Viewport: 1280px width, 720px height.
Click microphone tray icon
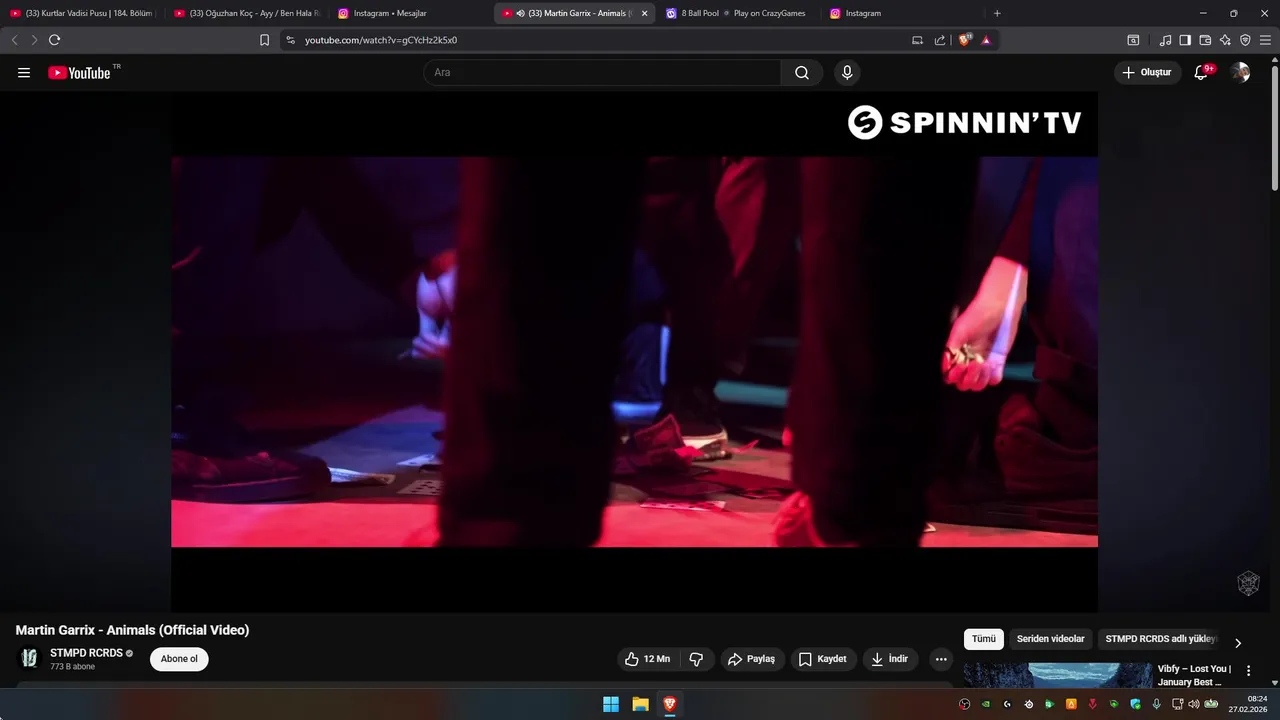click(1157, 704)
